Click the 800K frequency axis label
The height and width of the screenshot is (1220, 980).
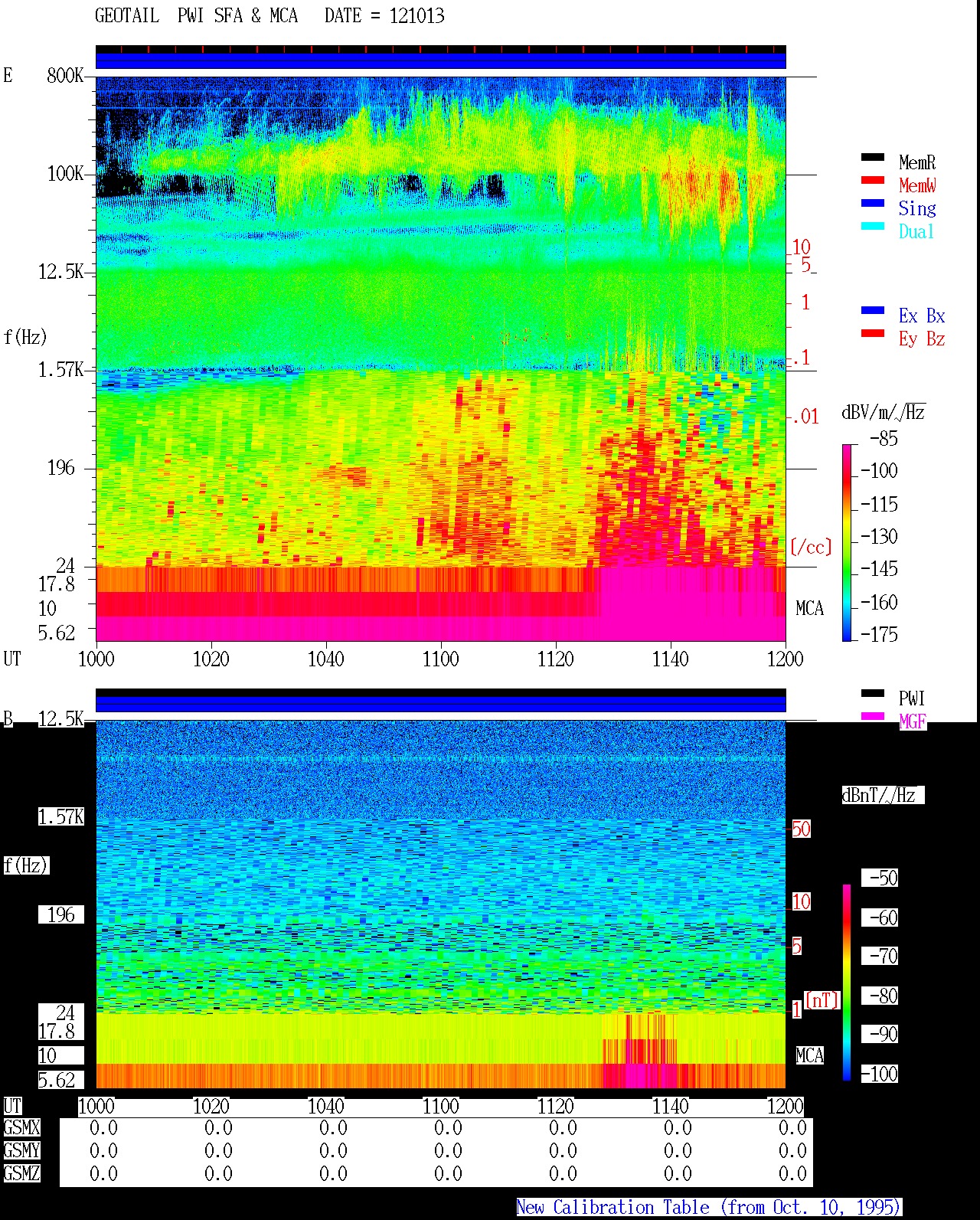(x=64, y=76)
